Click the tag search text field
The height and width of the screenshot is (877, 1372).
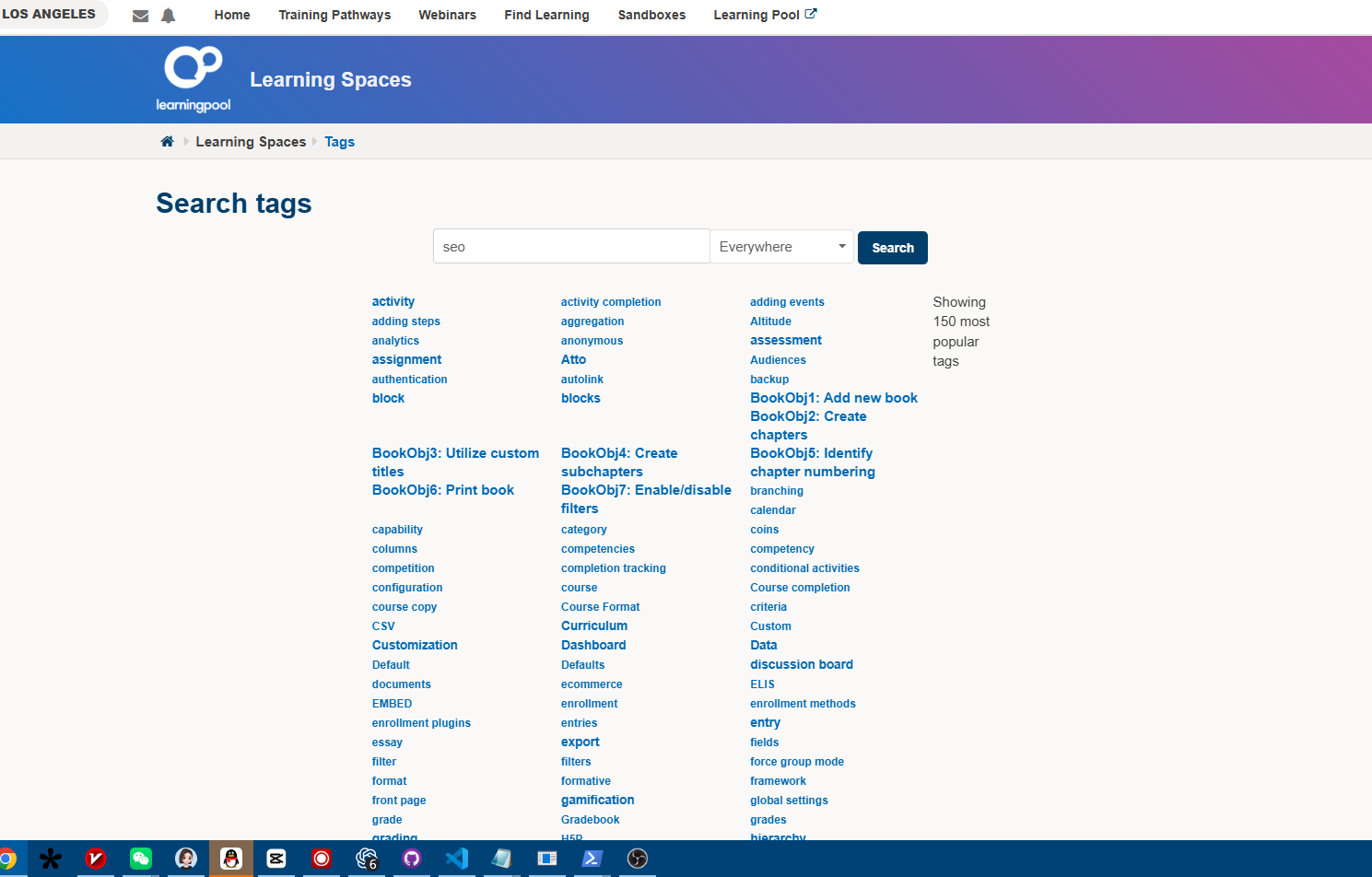[x=571, y=247]
